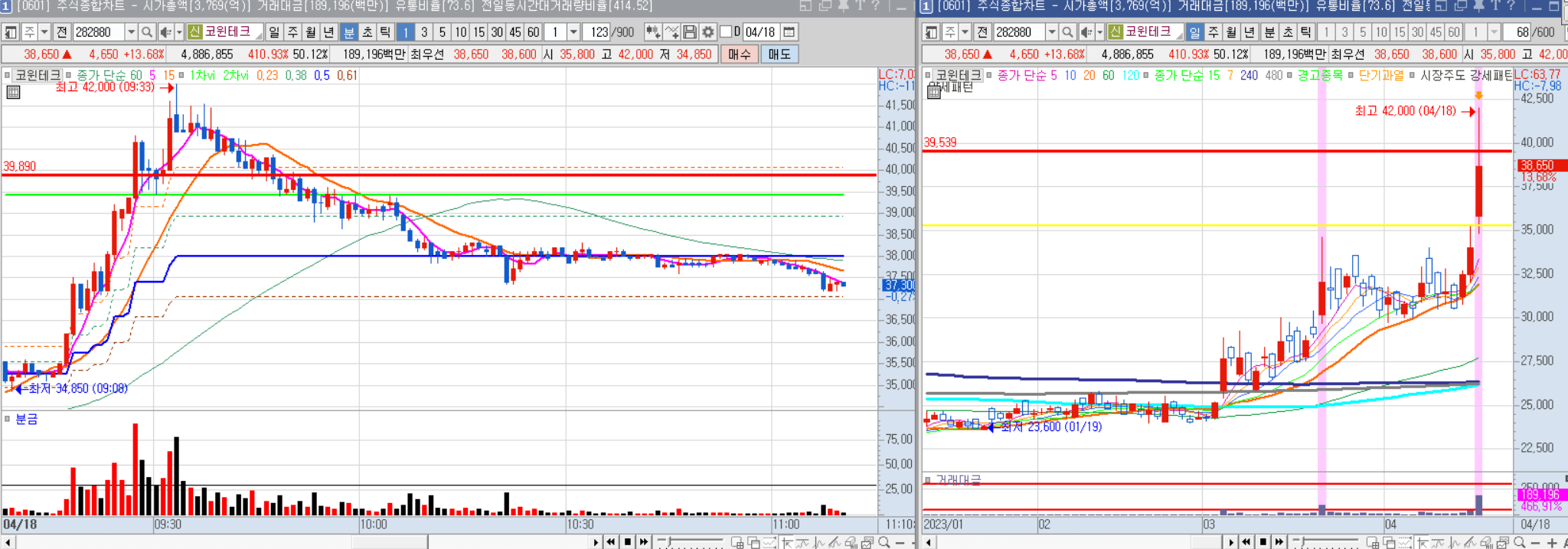Screen dimensions: 1568x549
Task: Toggle the 거래대금 panel legend marker in right chart
Action: 928,480
